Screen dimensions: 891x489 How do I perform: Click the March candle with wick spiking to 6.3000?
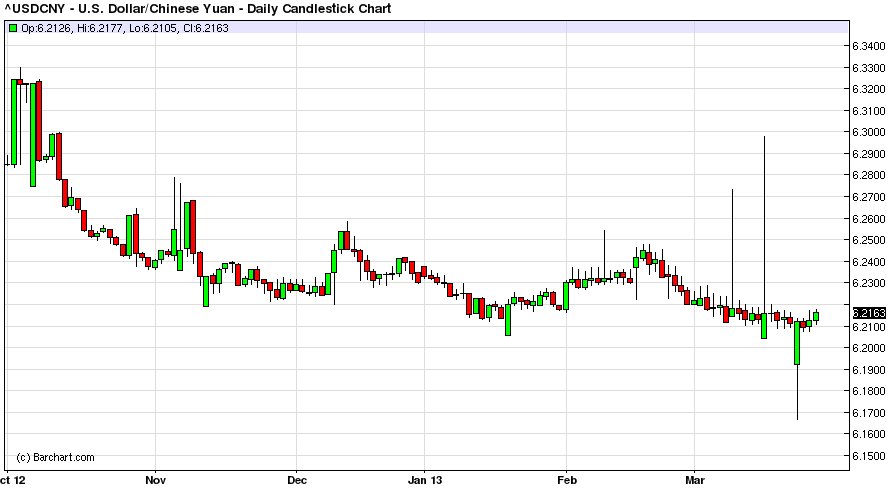tap(764, 325)
